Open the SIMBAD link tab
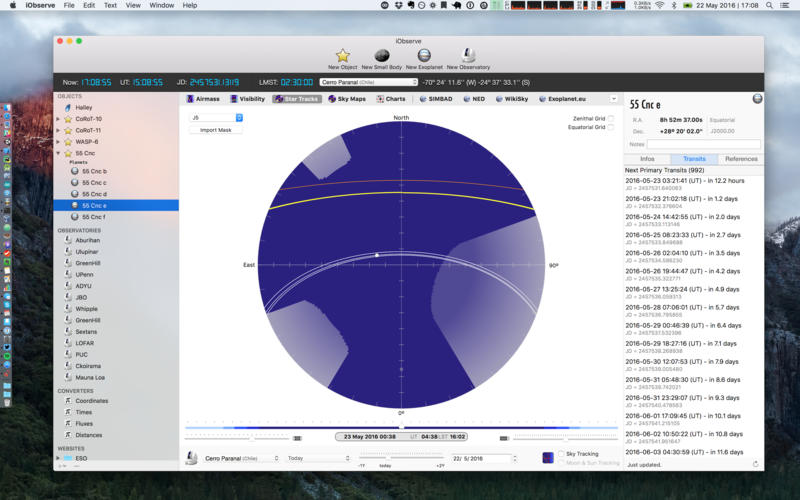 437,99
